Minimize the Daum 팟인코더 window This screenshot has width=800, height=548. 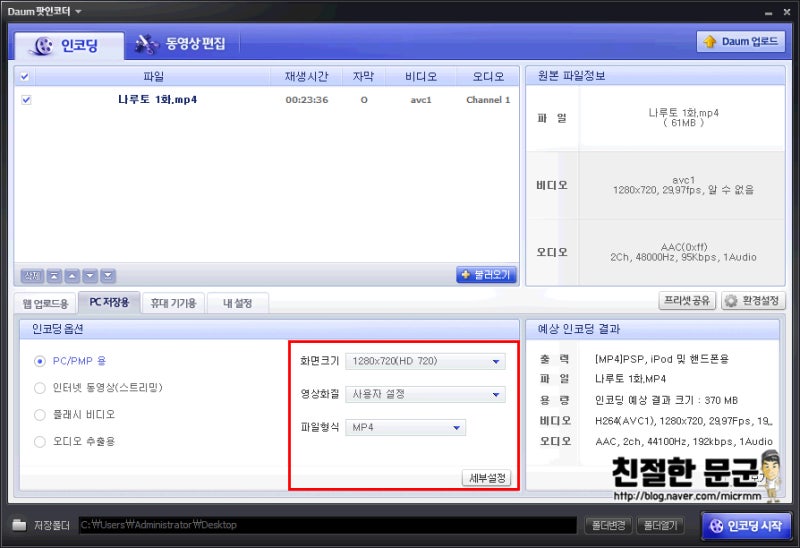coord(768,12)
